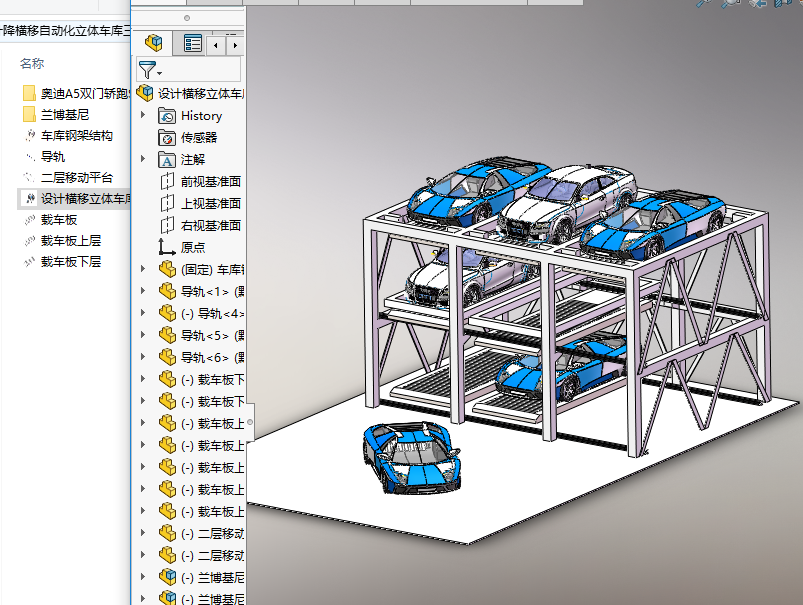
Task: Switch to the PropertyManager tab
Action: click(x=192, y=43)
